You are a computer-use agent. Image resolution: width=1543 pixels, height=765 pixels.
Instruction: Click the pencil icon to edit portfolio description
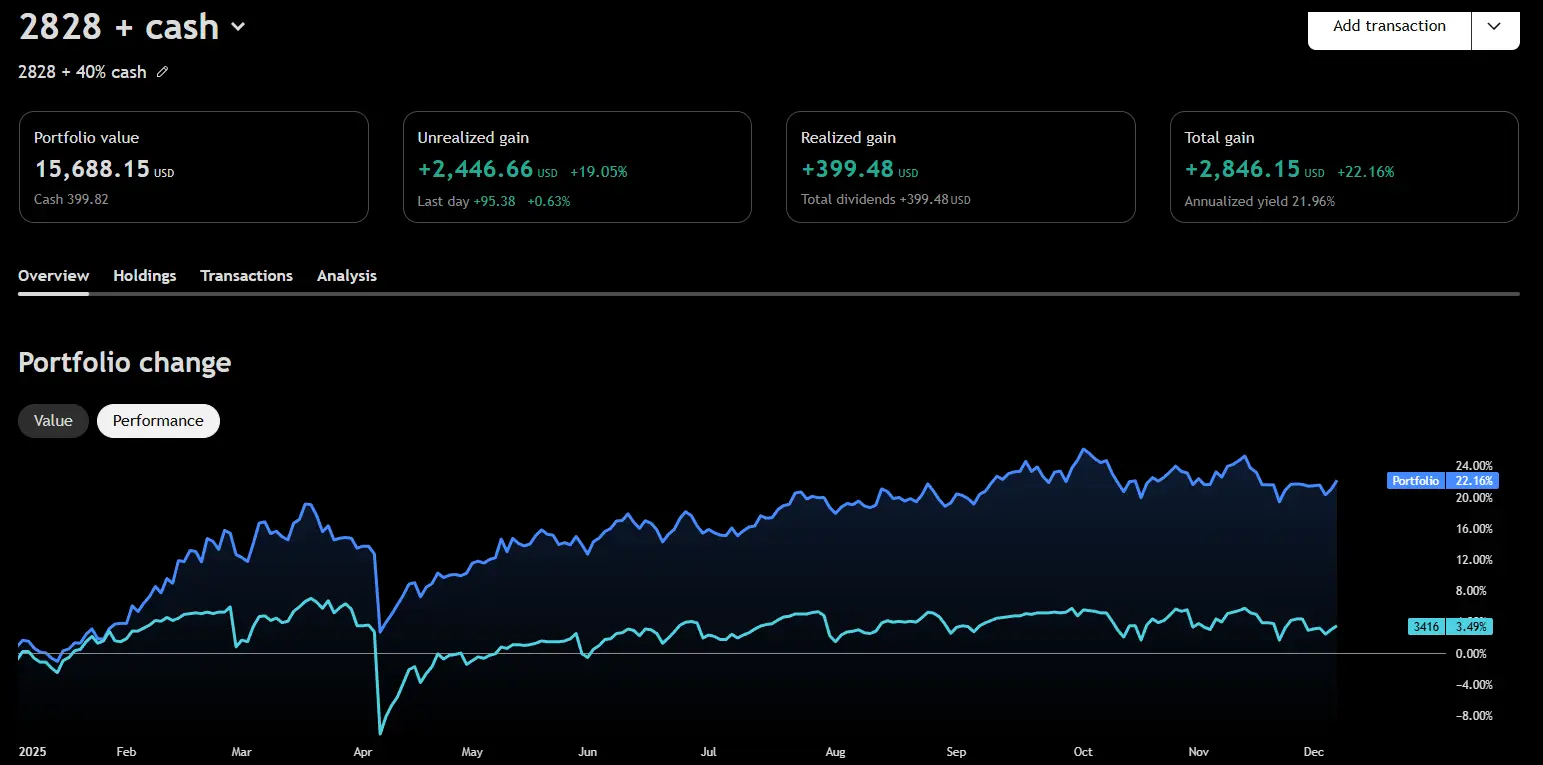click(163, 72)
